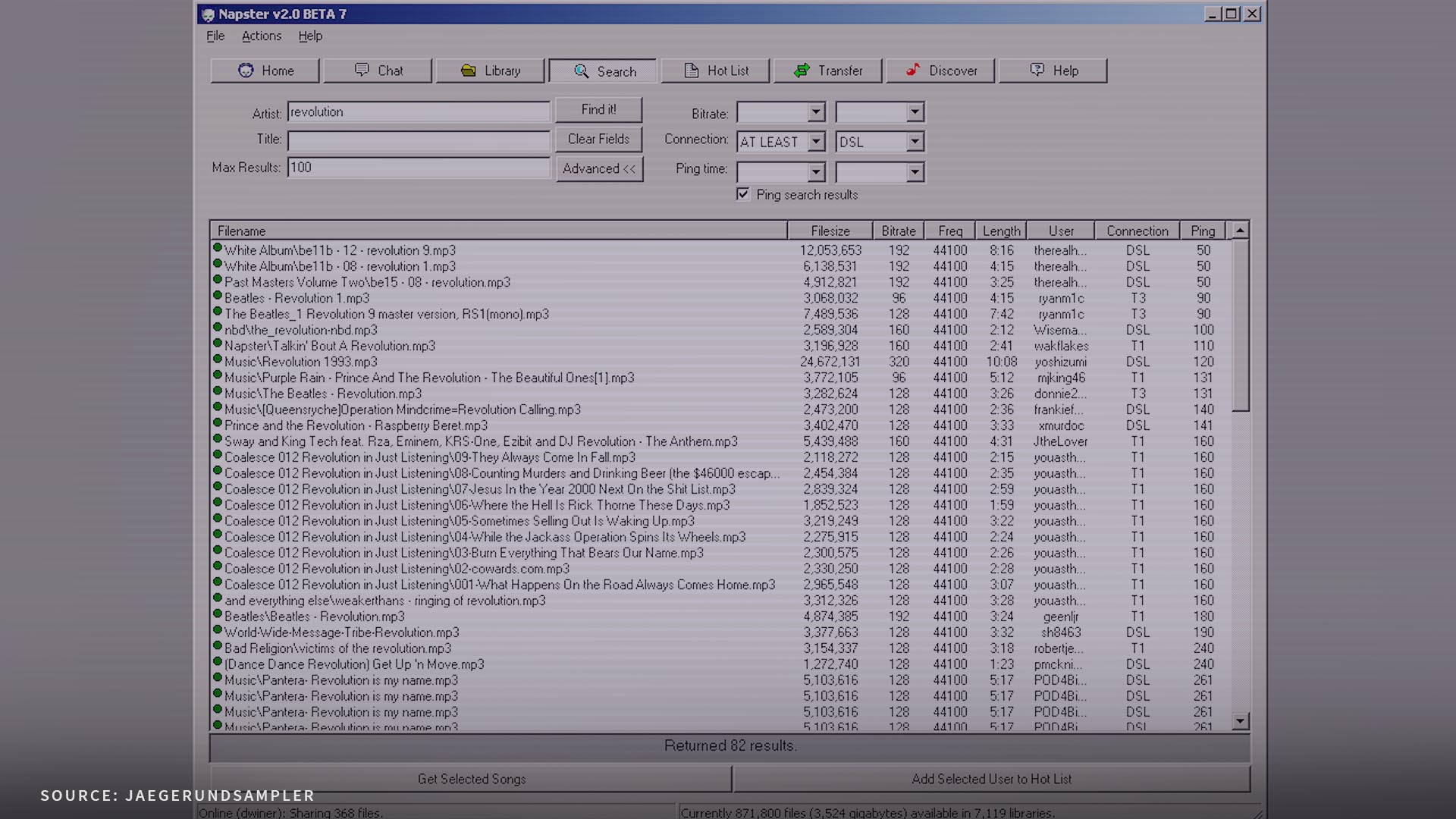Click green dot beside Queensryche Revolution Calling.mp3
1456x819 pixels.
tap(218, 406)
